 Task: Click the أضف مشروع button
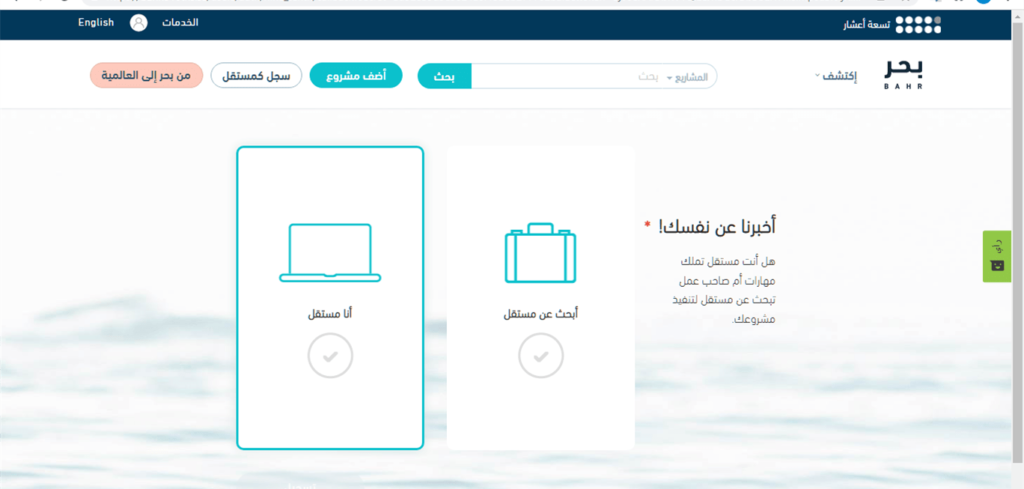coord(356,76)
